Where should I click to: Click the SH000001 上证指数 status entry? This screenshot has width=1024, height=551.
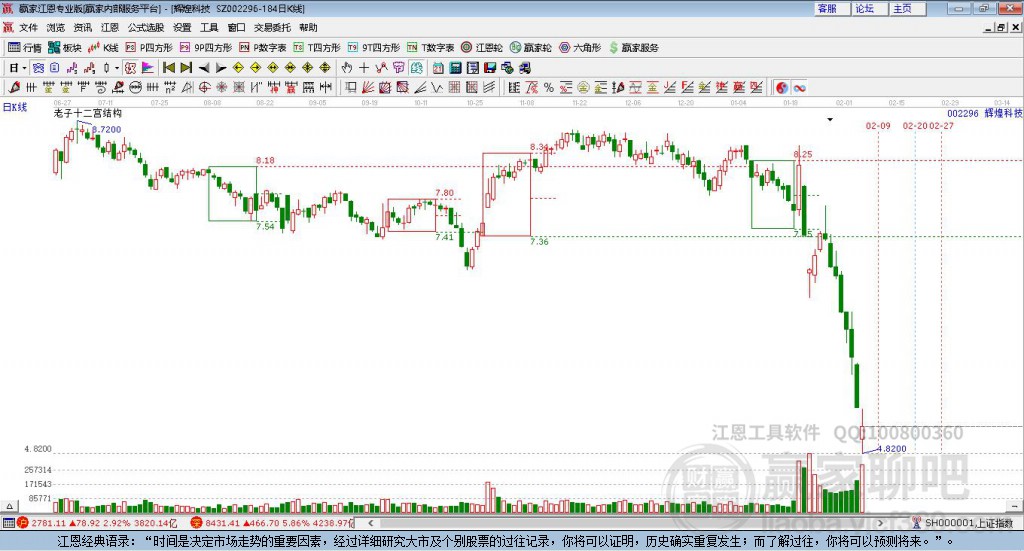[x=968, y=523]
